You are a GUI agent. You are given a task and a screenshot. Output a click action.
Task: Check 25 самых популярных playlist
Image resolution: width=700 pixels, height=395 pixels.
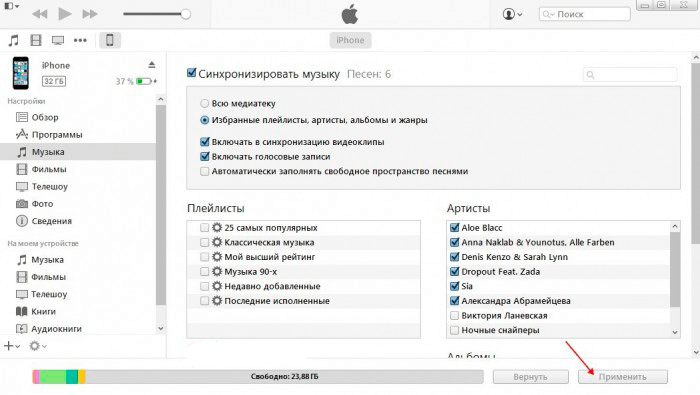(204, 228)
